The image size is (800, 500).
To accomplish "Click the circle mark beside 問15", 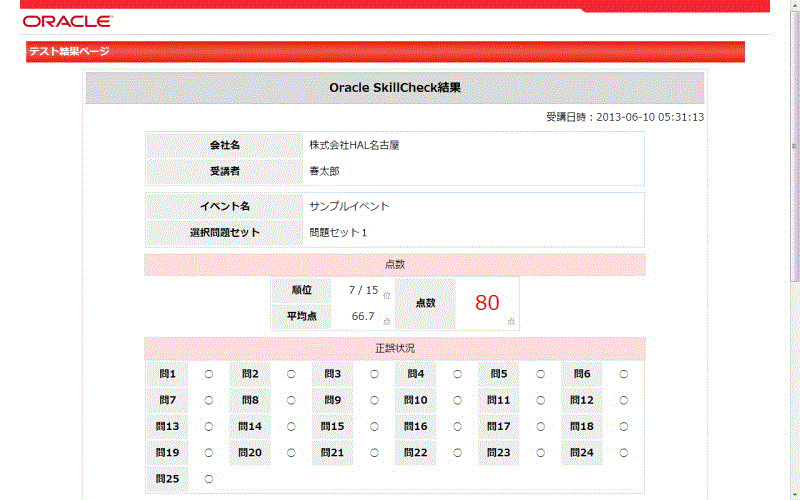I will click(374, 427).
